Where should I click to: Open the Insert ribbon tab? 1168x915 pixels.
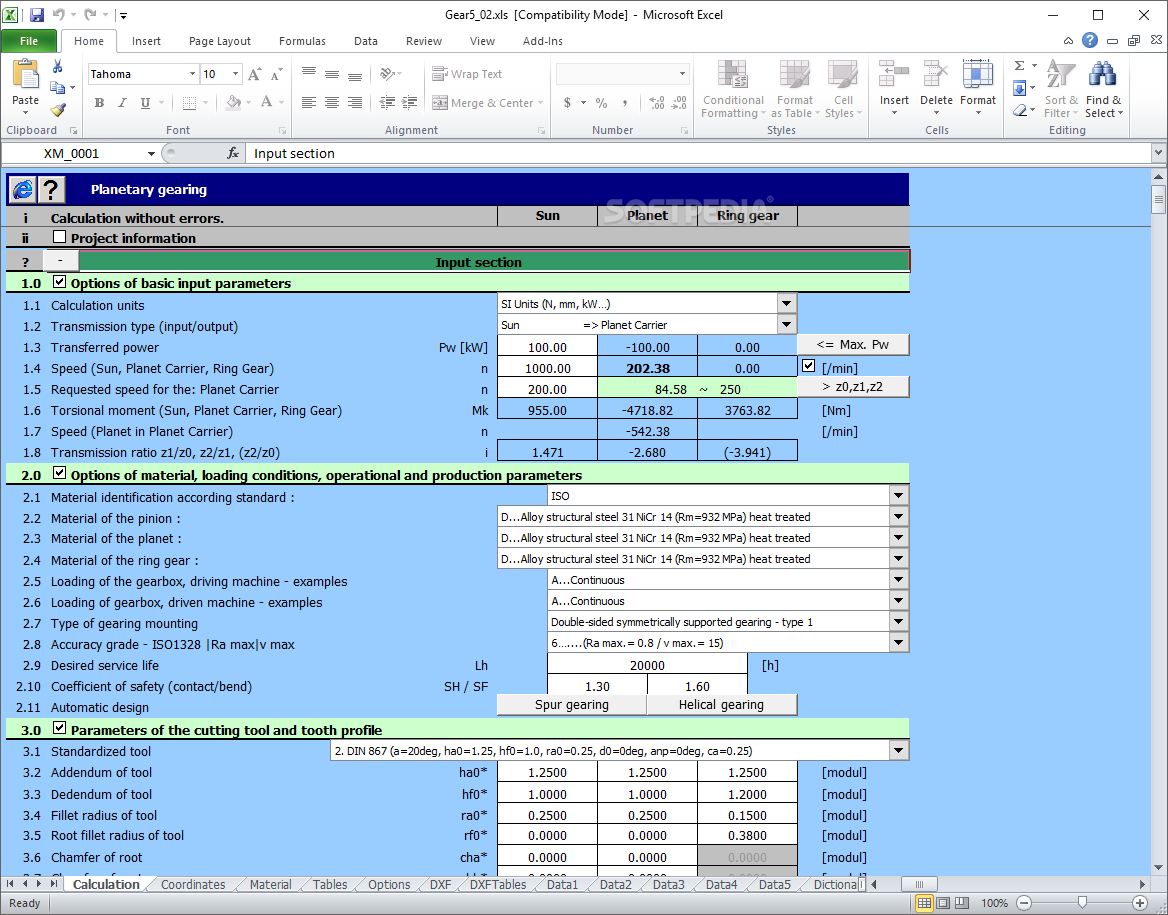tap(146, 41)
